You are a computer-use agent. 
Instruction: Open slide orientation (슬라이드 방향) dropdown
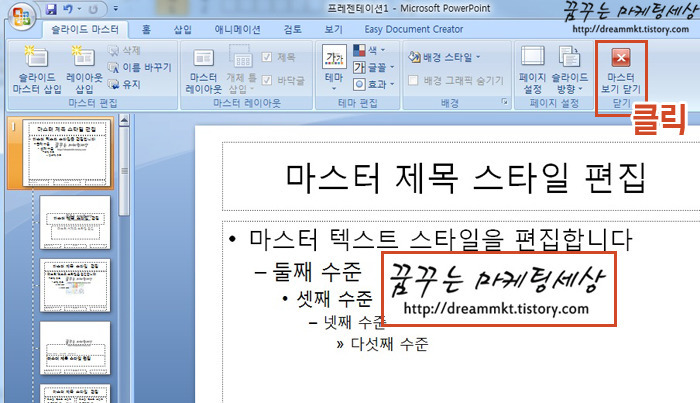click(x=569, y=69)
